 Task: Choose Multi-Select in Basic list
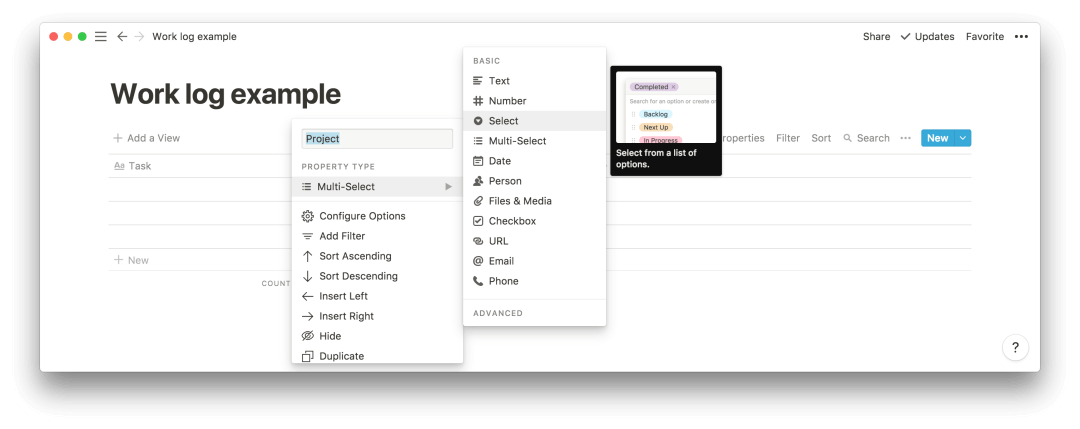pyautogui.click(x=534, y=140)
